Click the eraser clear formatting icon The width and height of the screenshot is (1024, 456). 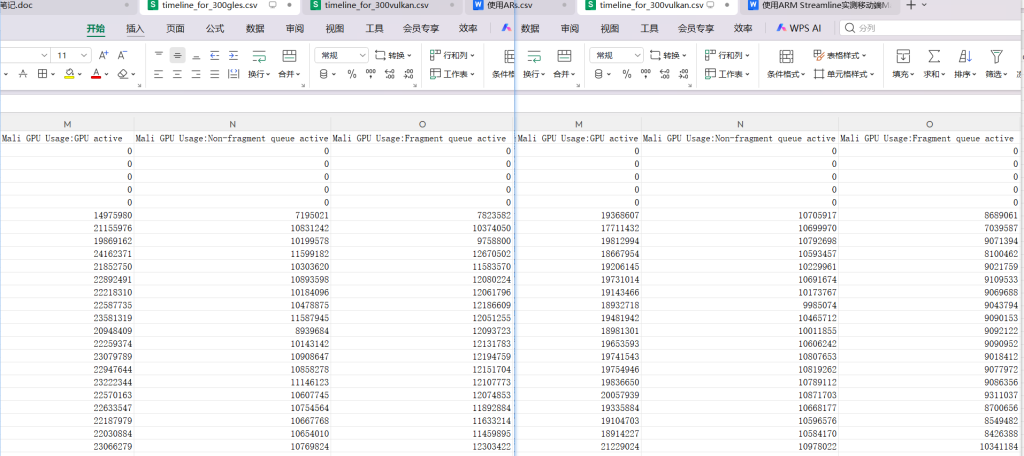coord(123,74)
